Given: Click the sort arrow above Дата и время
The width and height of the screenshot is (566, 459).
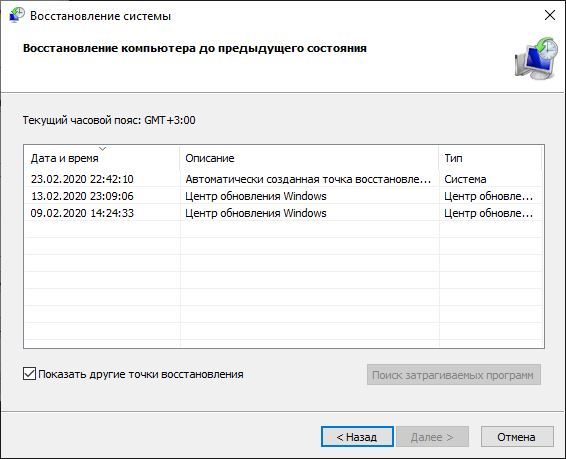Looking at the screenshot, I should tap(103, 149).
